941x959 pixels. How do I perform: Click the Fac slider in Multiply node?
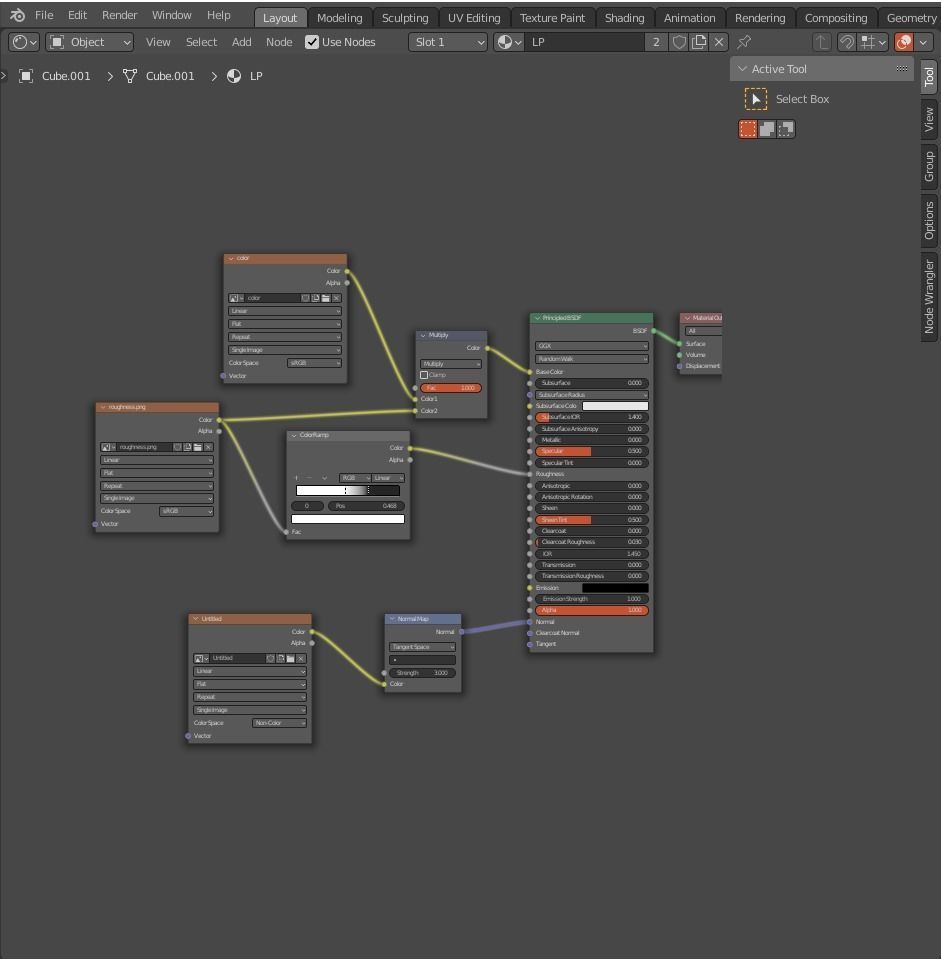coord(451,388)
